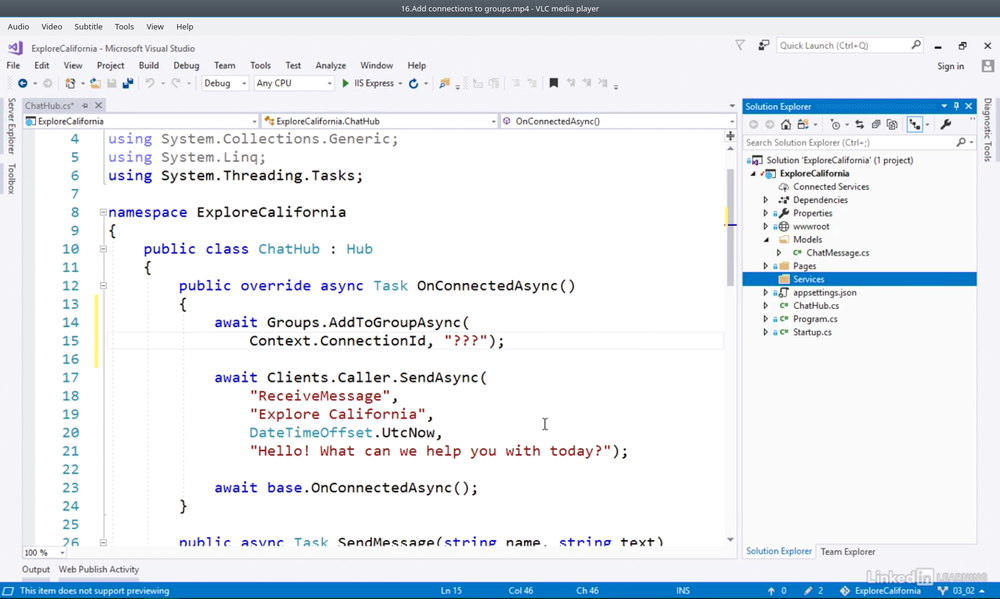Open the Output panel tab

coord(36,570)
